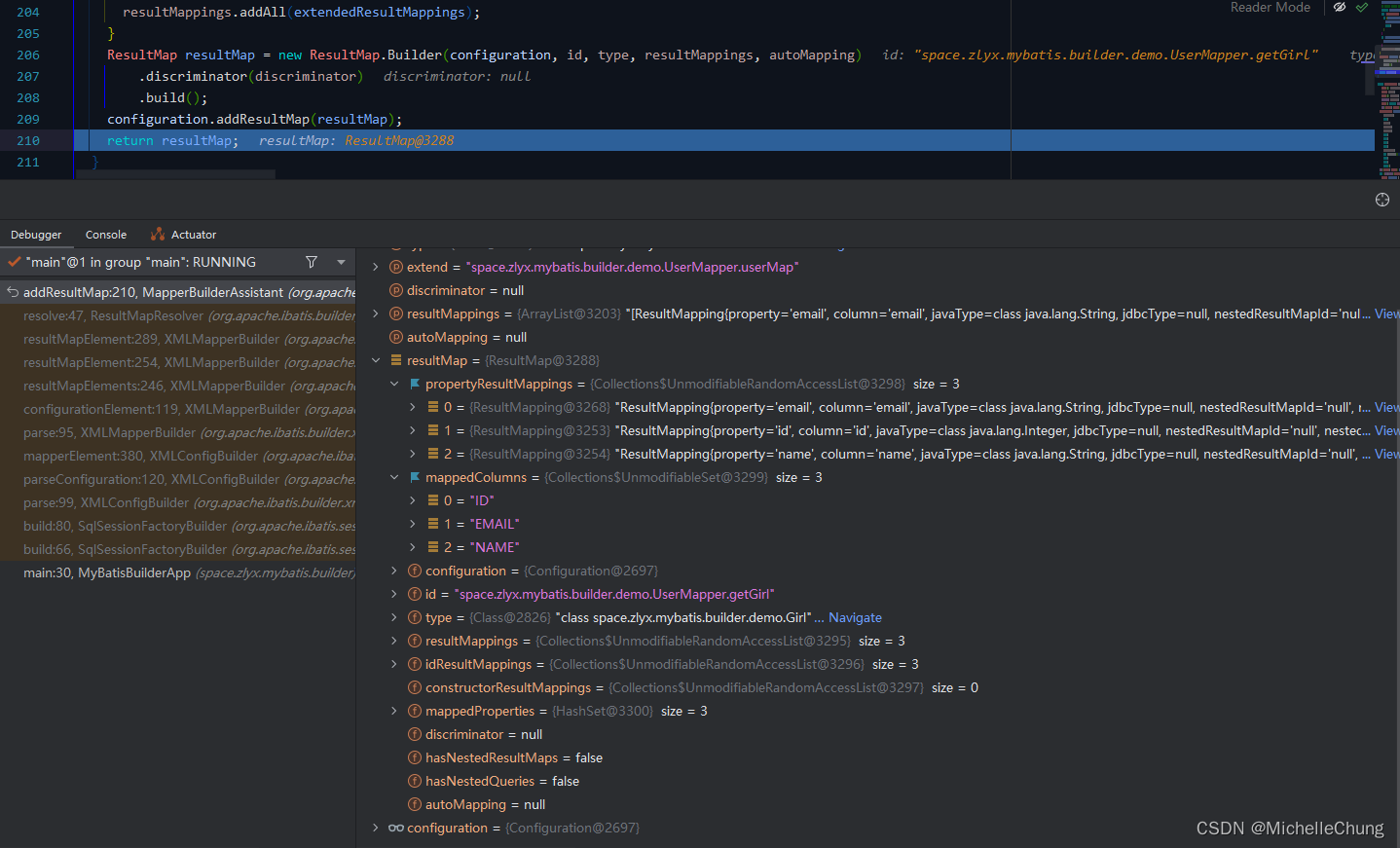Collapse the propertyResultMappings node
Viewport: 1400px width, 848px height.
[394, 384]
